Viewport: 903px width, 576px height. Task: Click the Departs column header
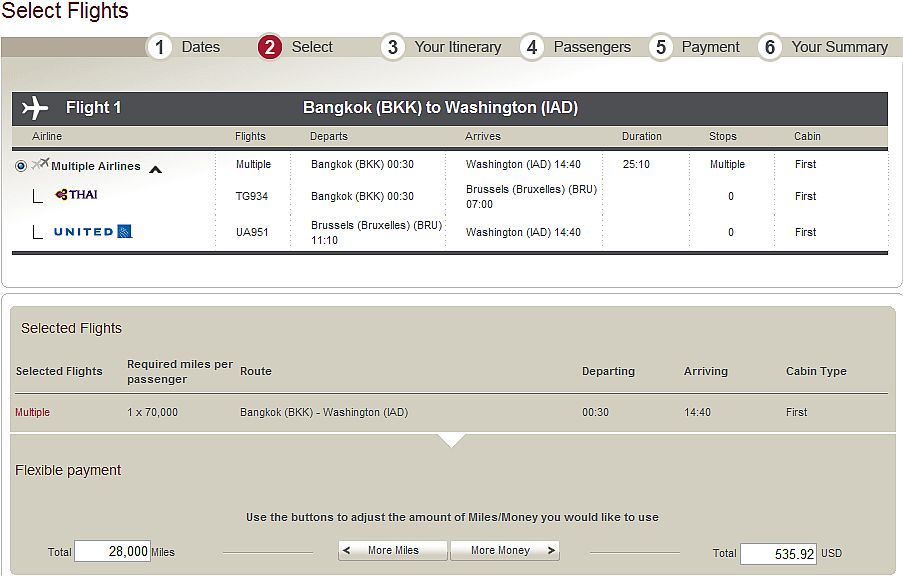click(x=329, y=136)
